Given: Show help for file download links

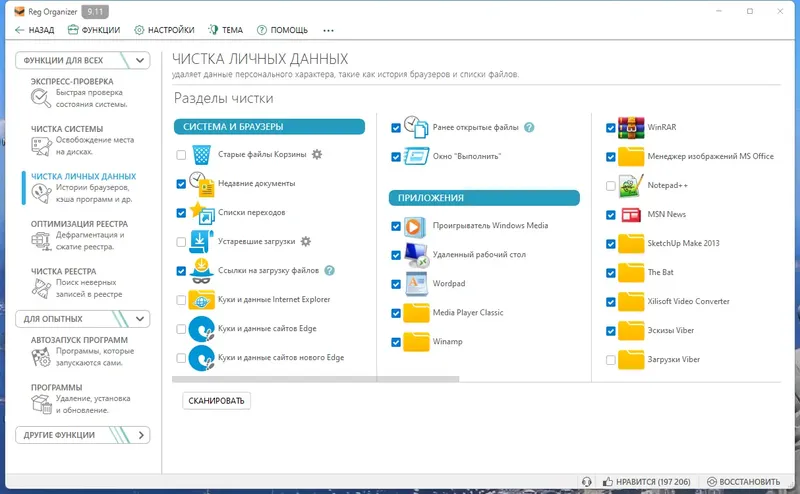Looking at the screenshot, I should [330, 270].
